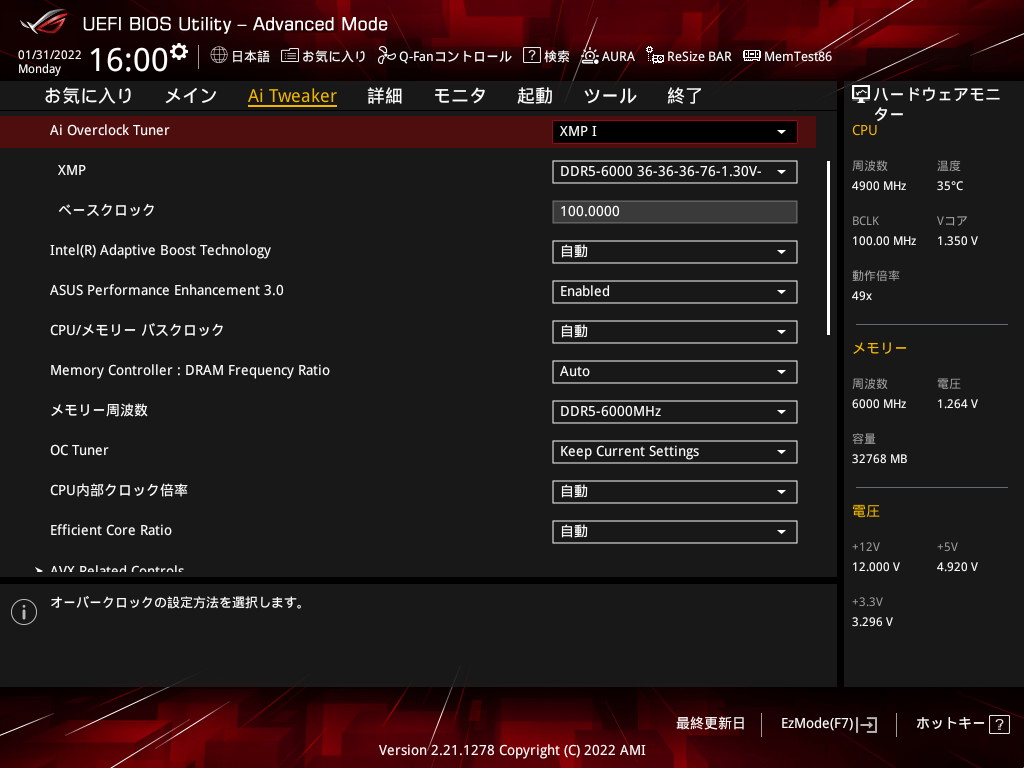1024x768 pixels.
Task: Click the search question mark icon
Action: pyautogui.click(x=532, y=56)
